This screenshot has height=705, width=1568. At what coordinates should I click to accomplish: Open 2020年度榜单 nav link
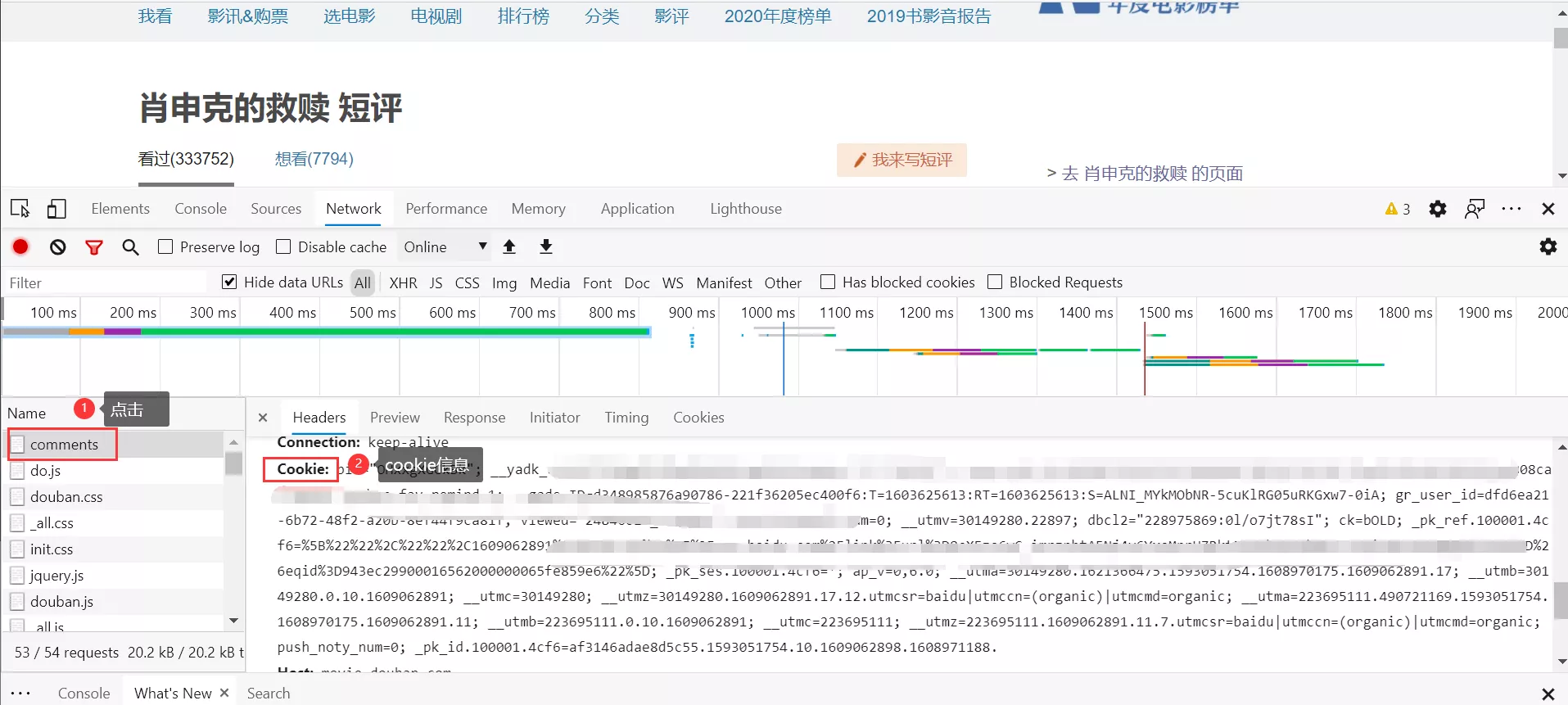(x=778, y=16)
